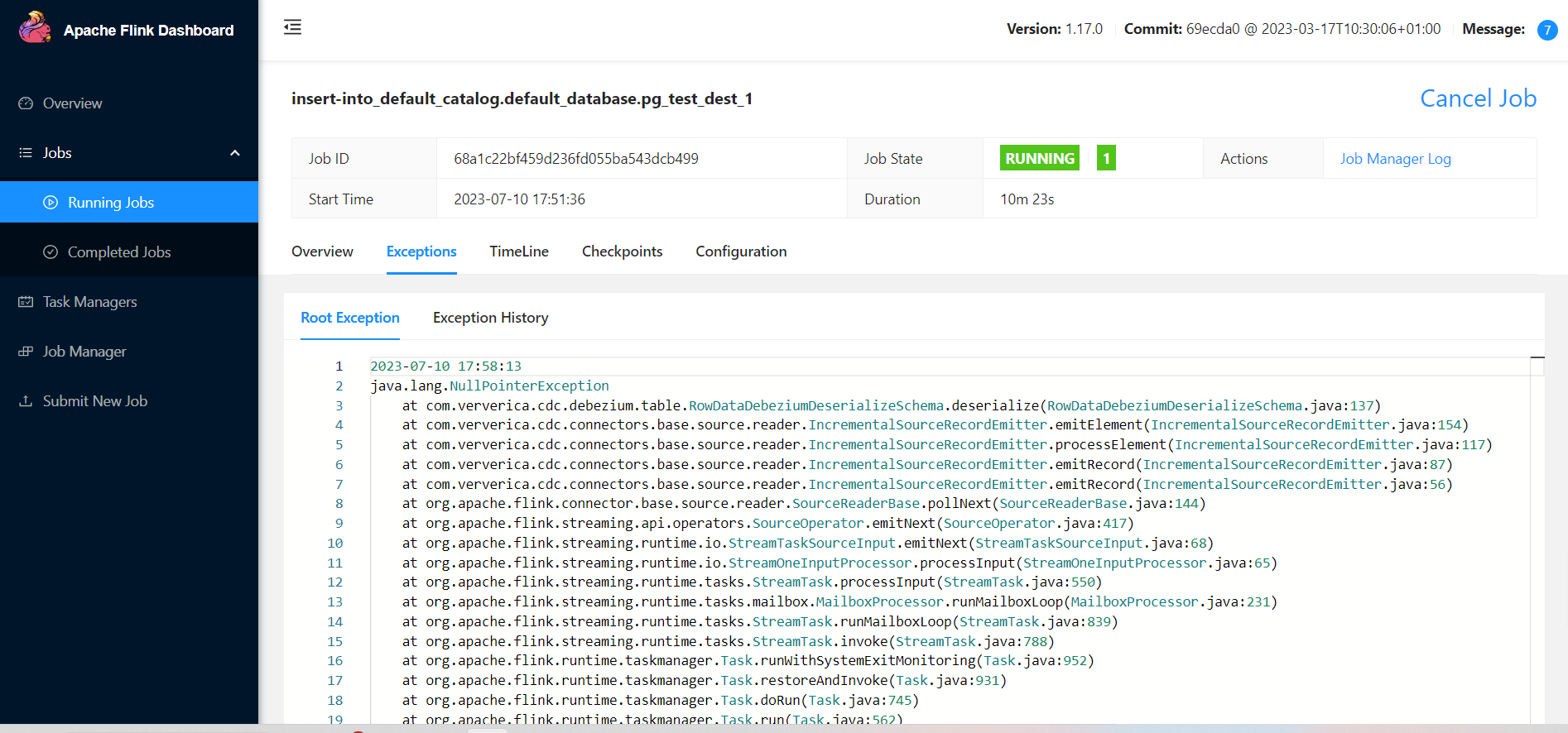Open Completed Jobs in the sidebar
Viewport: 1568px width, 733px height.
click(129, 252)
